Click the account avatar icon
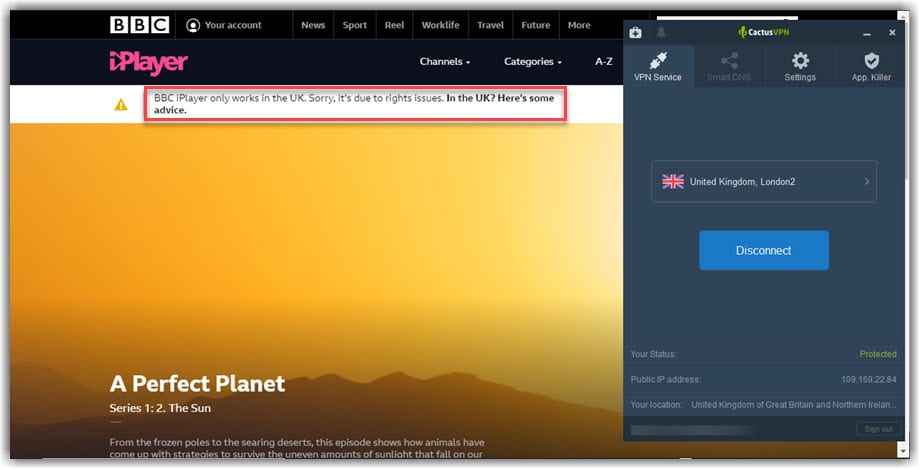 coord(192,25)
